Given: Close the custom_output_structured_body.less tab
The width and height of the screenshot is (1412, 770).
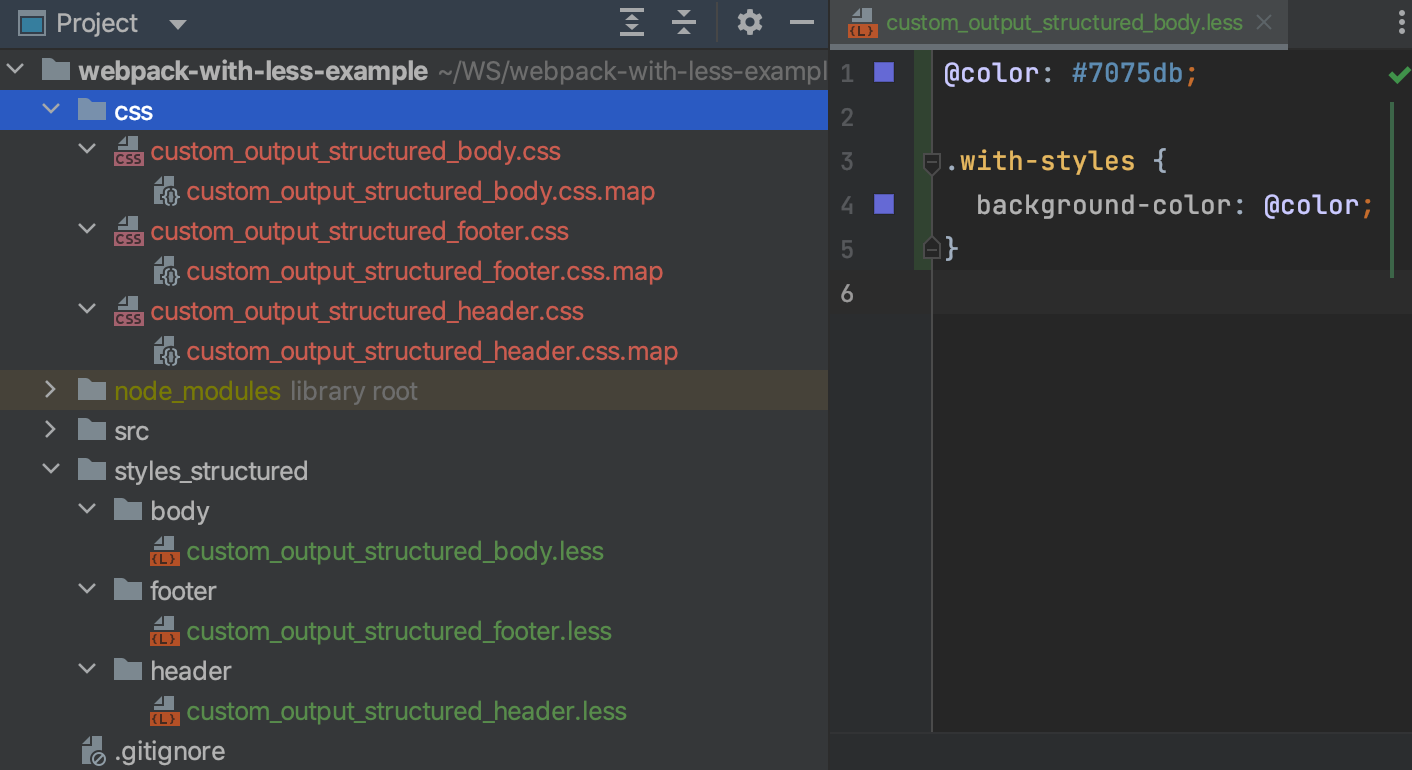Looking at the screenshot, I should click(x=1263, y=22).
